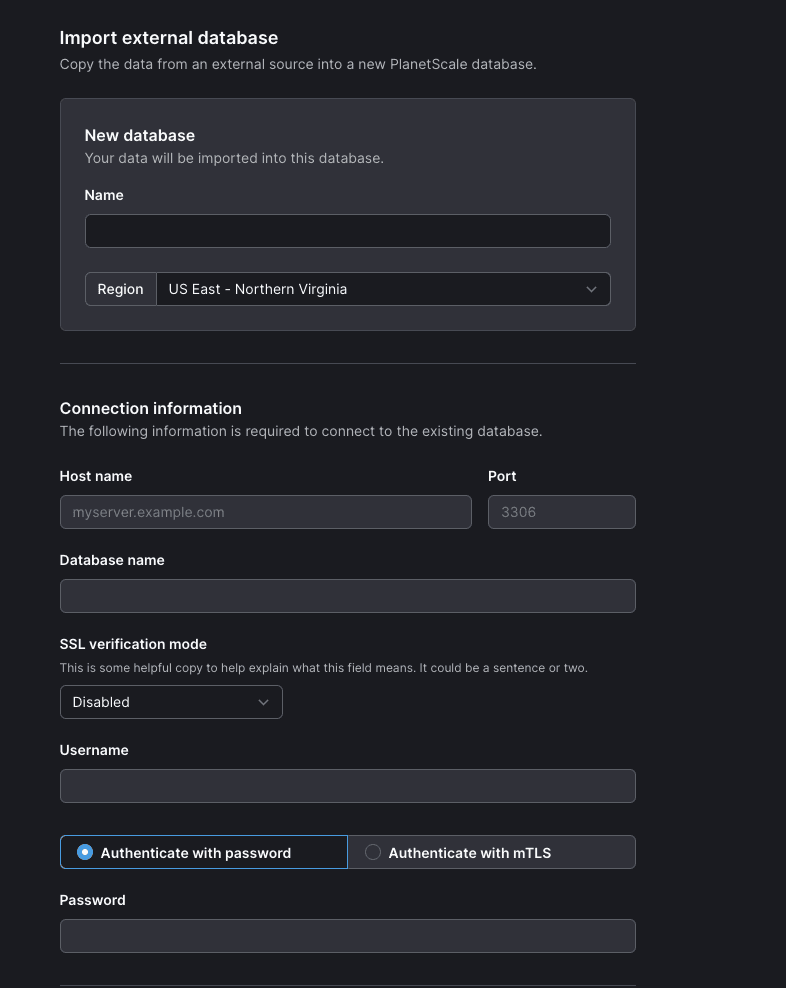Click inside the Password input field
This screenshot has width=786, height=988.
[x=348, y=936]
